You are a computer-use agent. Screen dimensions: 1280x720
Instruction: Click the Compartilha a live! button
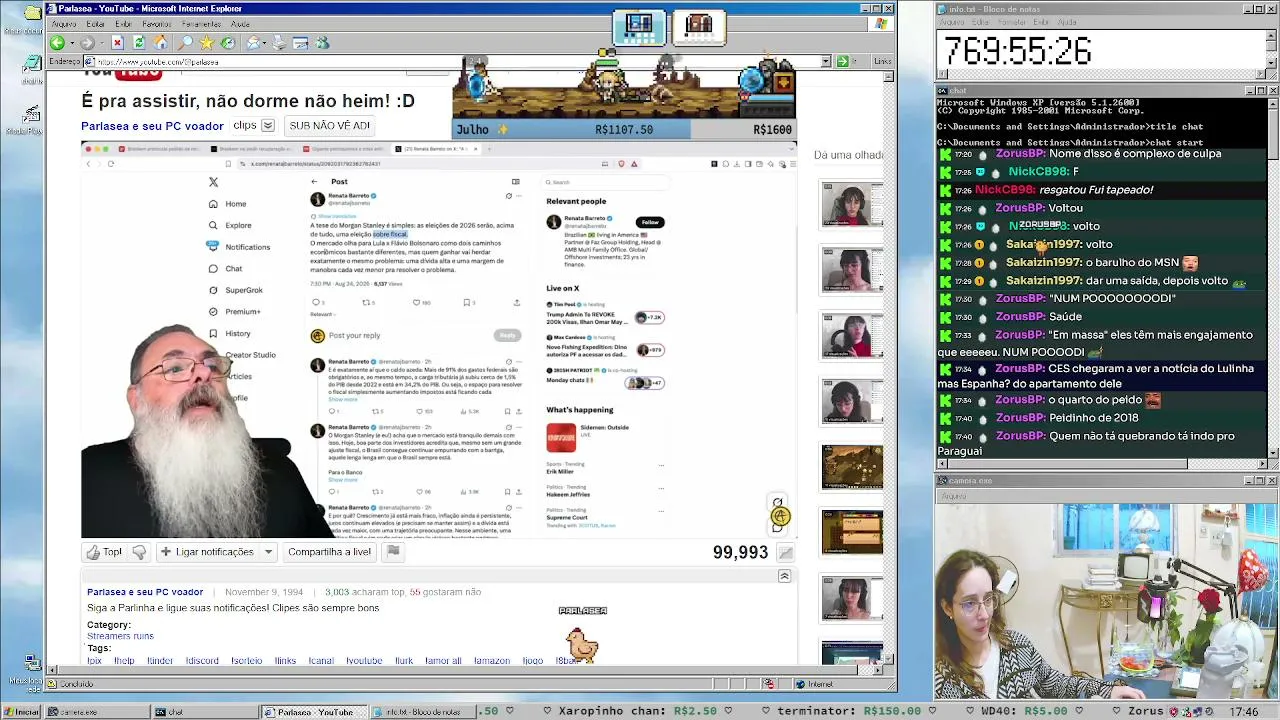pos(329,552)
